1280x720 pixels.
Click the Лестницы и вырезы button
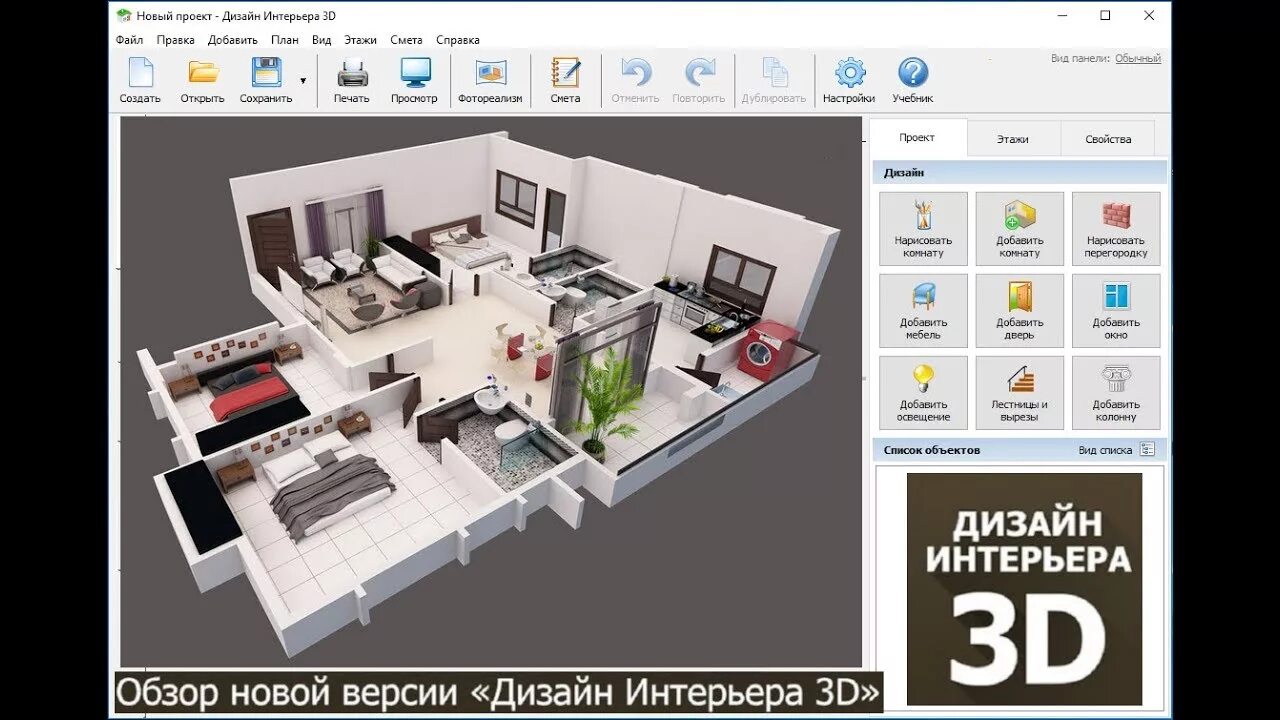1019,393
